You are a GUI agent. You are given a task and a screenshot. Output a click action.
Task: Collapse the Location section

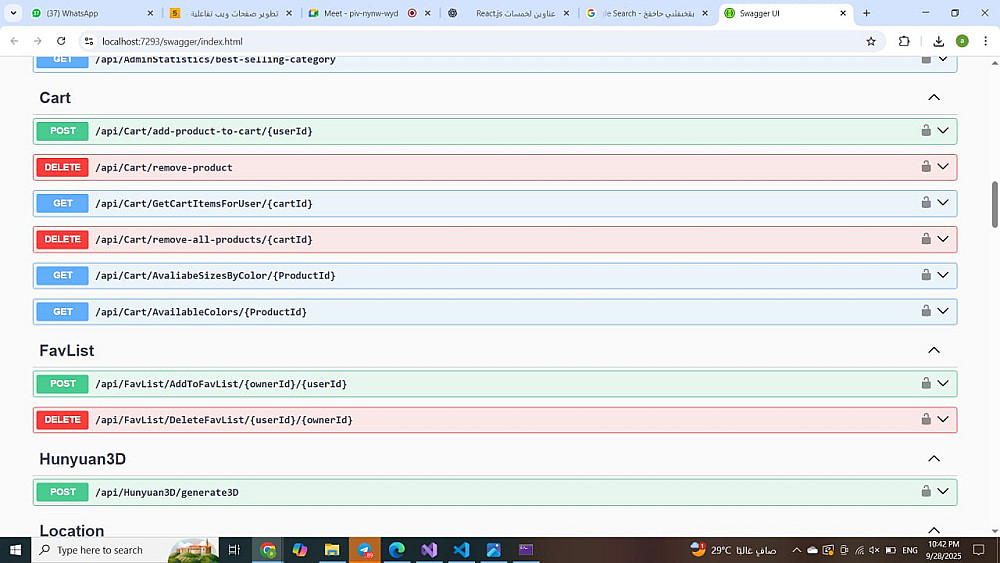click(934, 530)
